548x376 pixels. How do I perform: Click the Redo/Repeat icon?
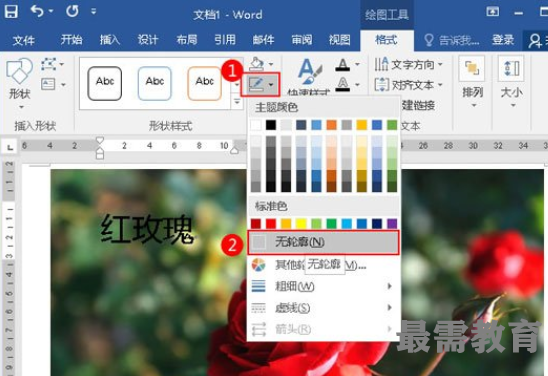pyautogui.click(x=72, y=12)
